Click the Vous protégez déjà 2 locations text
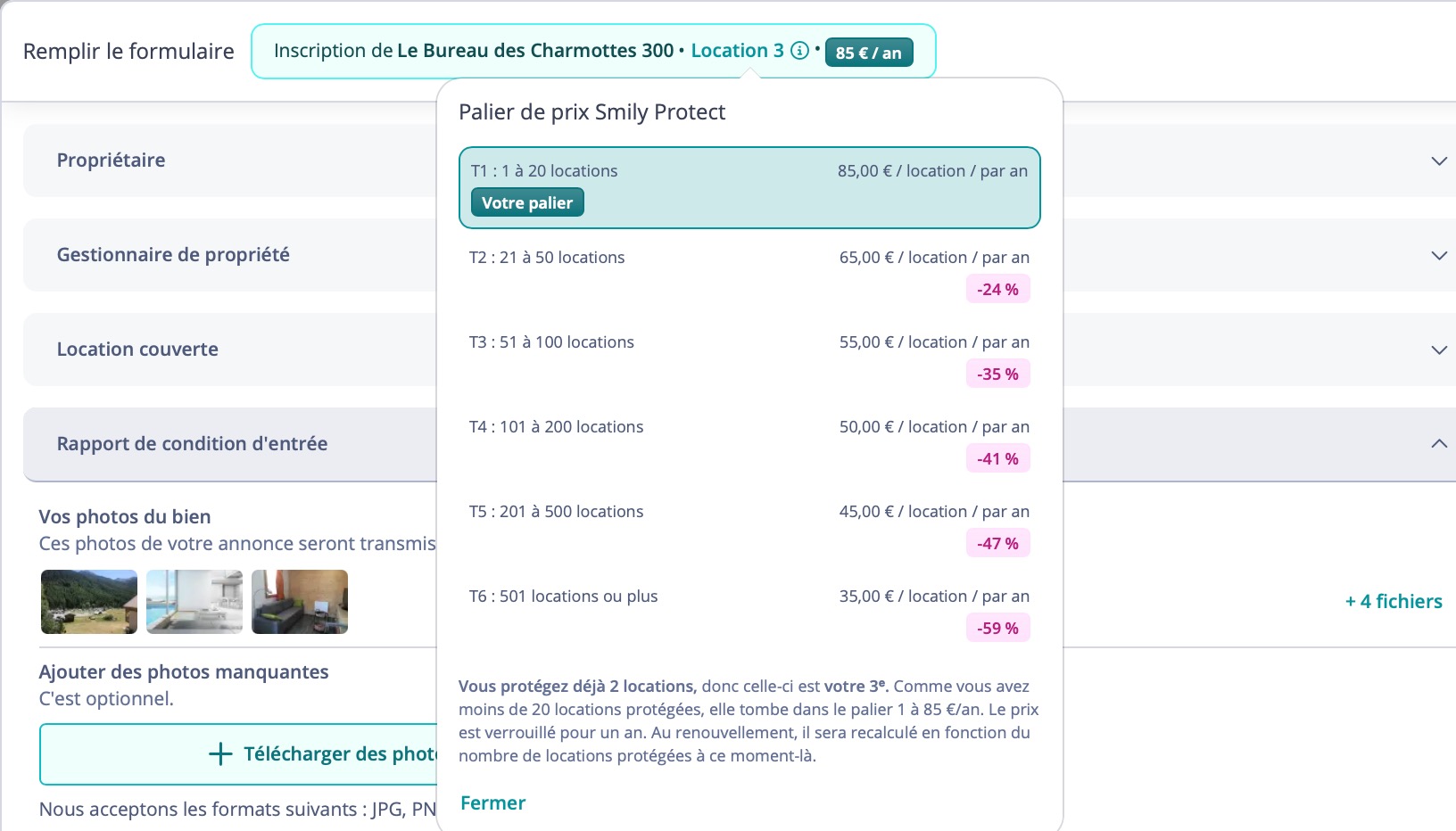The image size is (1456, 831). click(x=576, y=687)
